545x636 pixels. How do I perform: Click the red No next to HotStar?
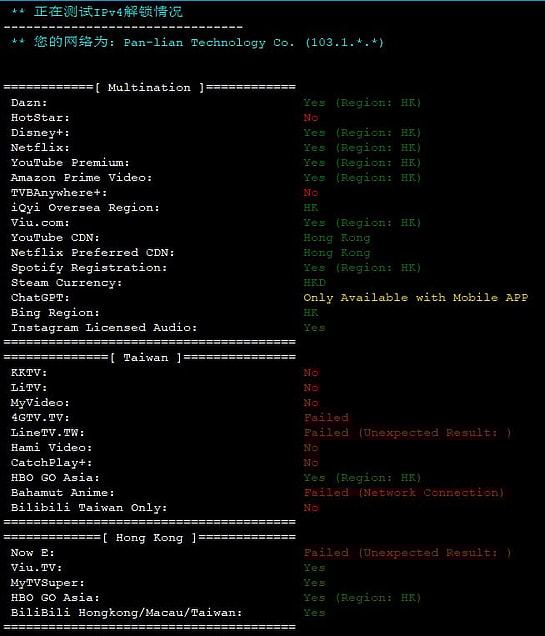coord(311,118)
